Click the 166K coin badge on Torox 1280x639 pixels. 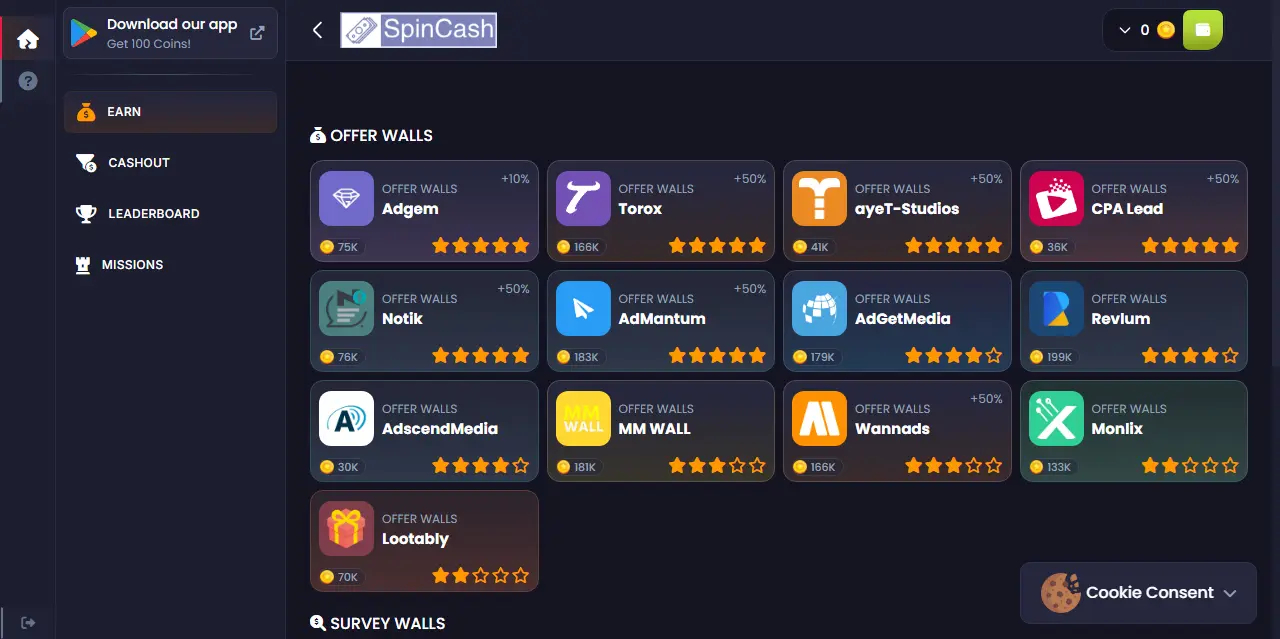[x=579, y=247]
